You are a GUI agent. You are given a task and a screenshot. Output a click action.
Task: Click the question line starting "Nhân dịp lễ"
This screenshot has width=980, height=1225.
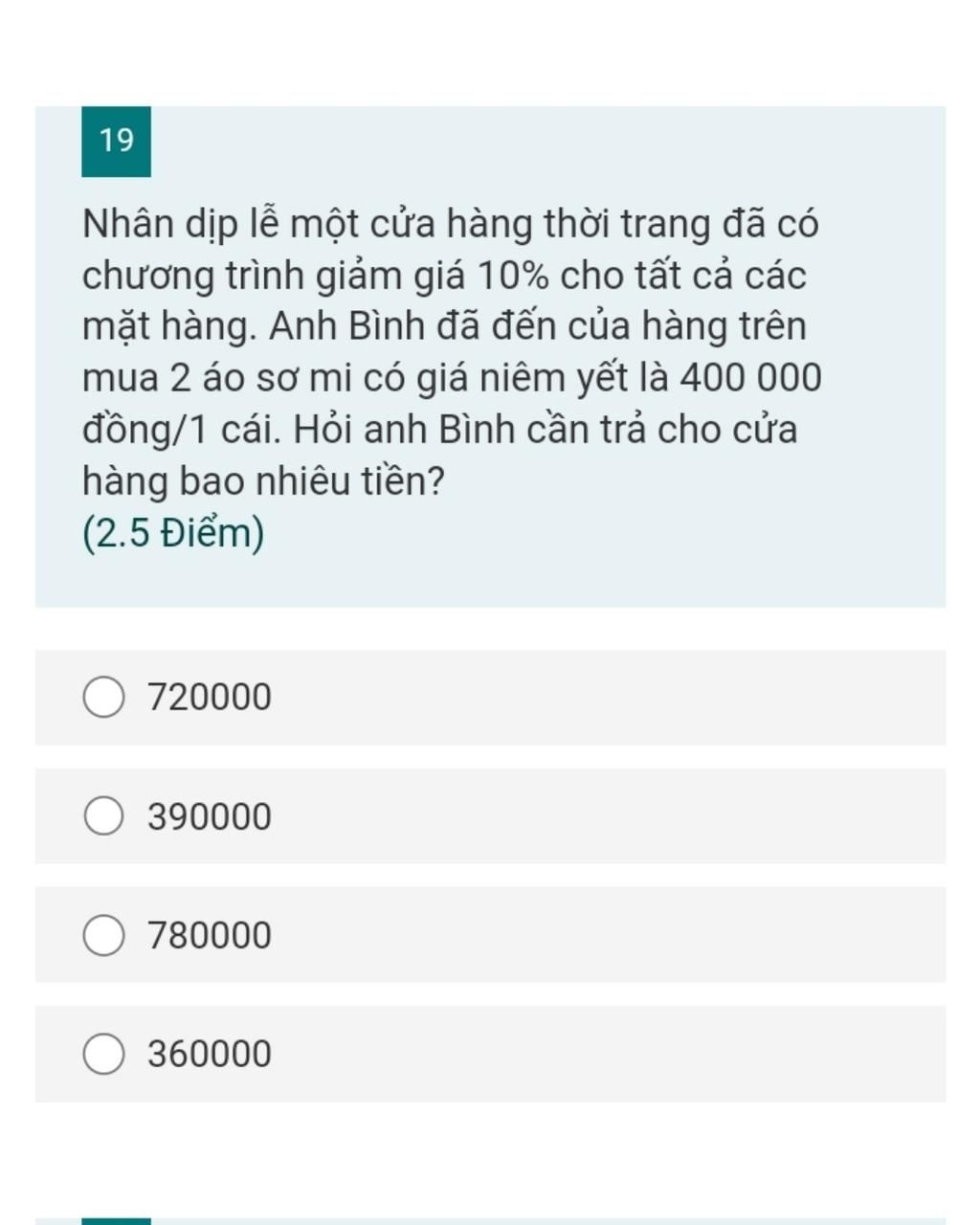tap(451, 225)
